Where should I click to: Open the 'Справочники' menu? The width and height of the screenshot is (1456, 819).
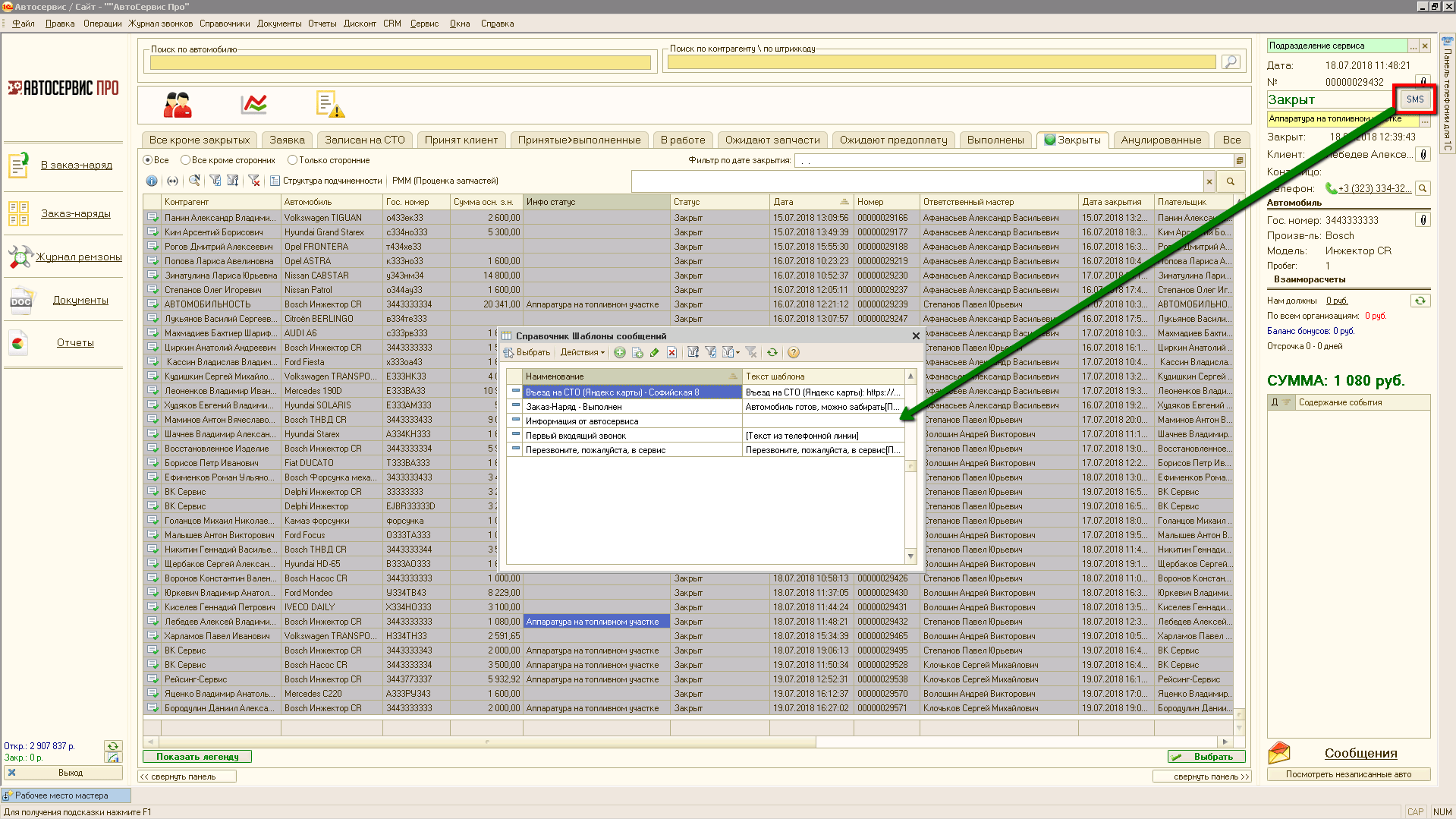coord(225,24)
